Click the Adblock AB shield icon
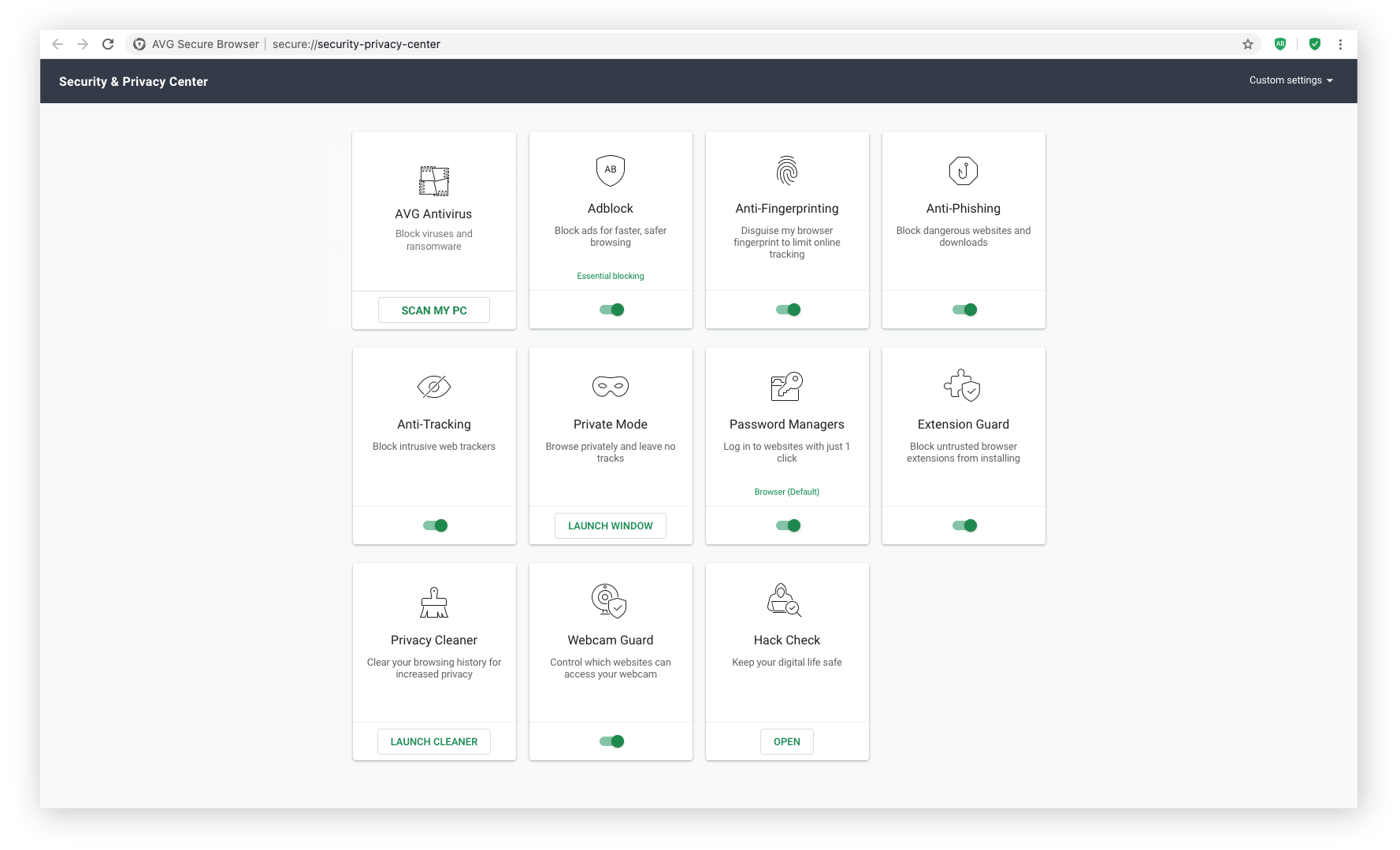Screen dimensions: 1400x850 610,170
